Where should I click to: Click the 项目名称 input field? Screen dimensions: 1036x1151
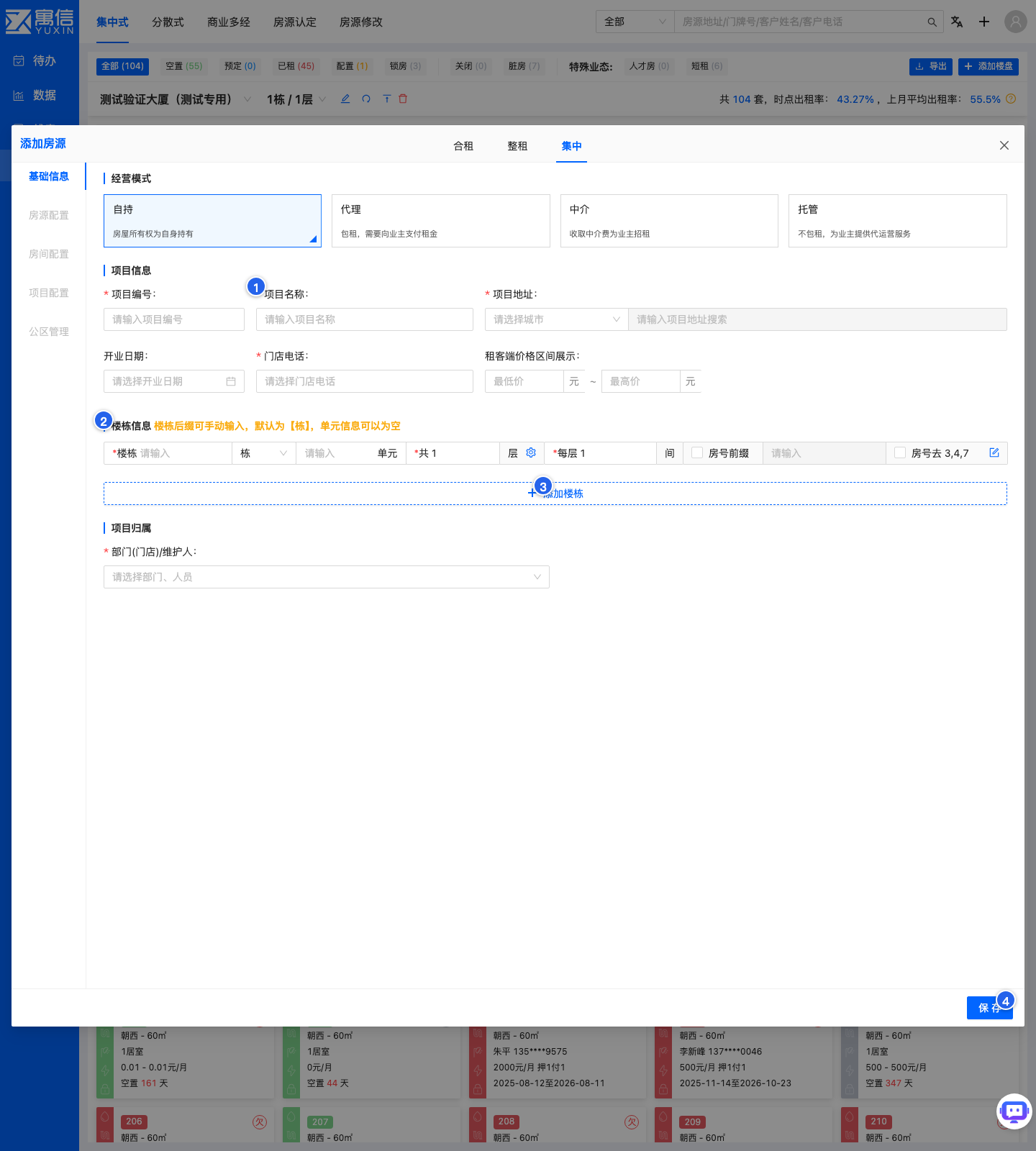tap(365, 319)
